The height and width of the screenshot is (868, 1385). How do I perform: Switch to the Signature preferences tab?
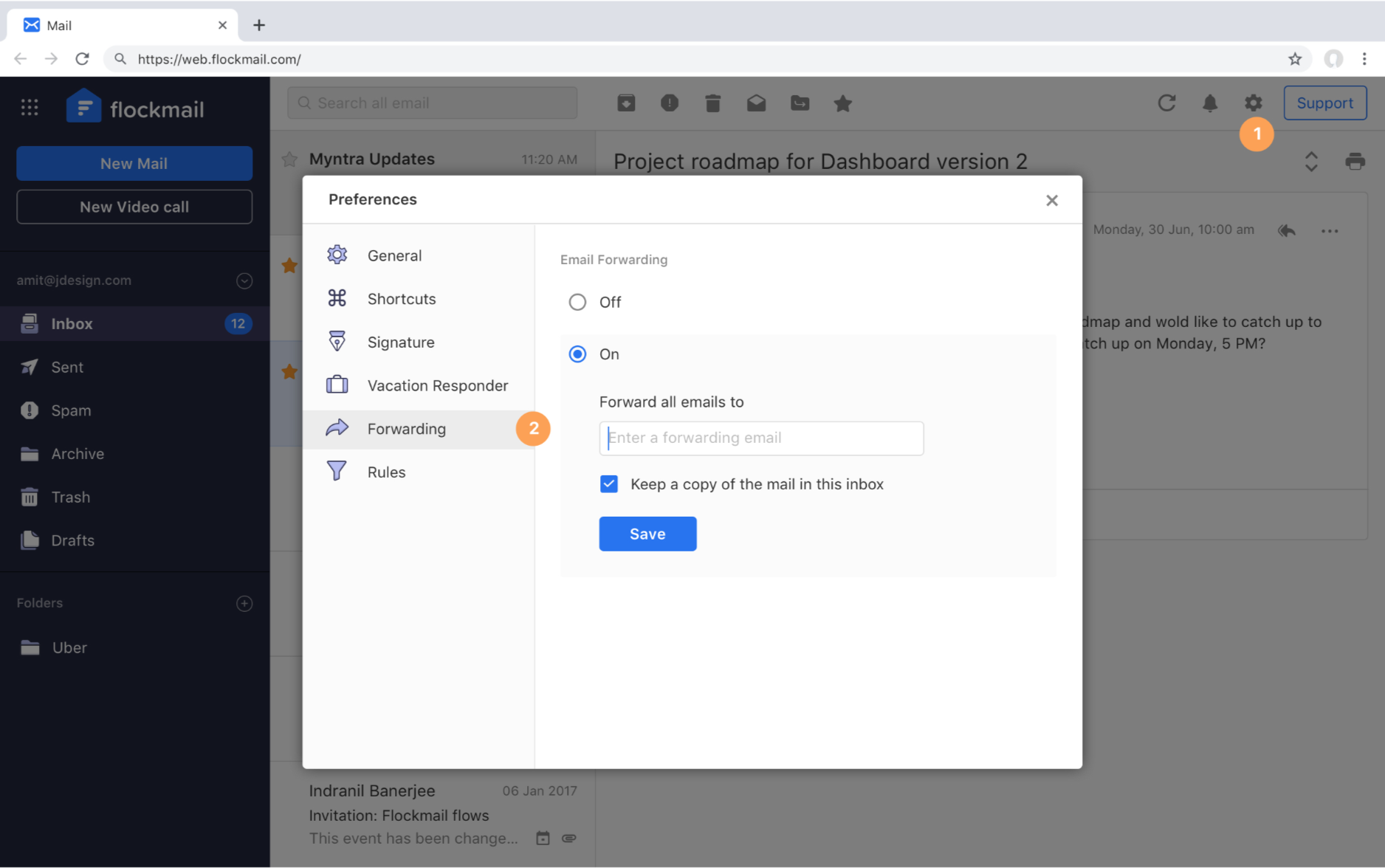pos(401,342)
